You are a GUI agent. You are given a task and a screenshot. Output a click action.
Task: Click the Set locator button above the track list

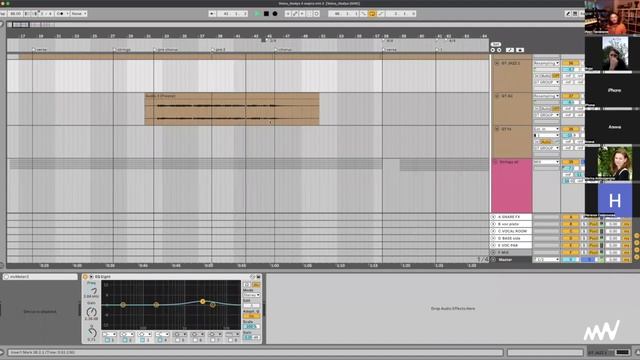coord(496,44)
